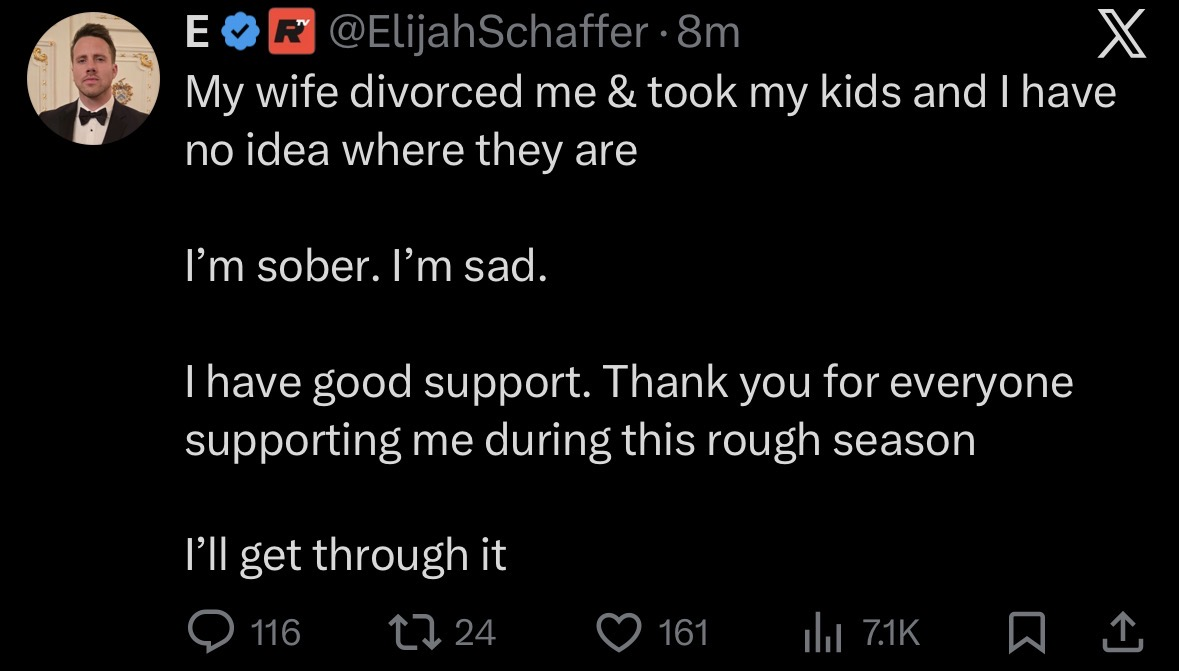Repost using the arrows icon
The height and width of the screenshot is (671, 1179).
click(x=414, y=632)
